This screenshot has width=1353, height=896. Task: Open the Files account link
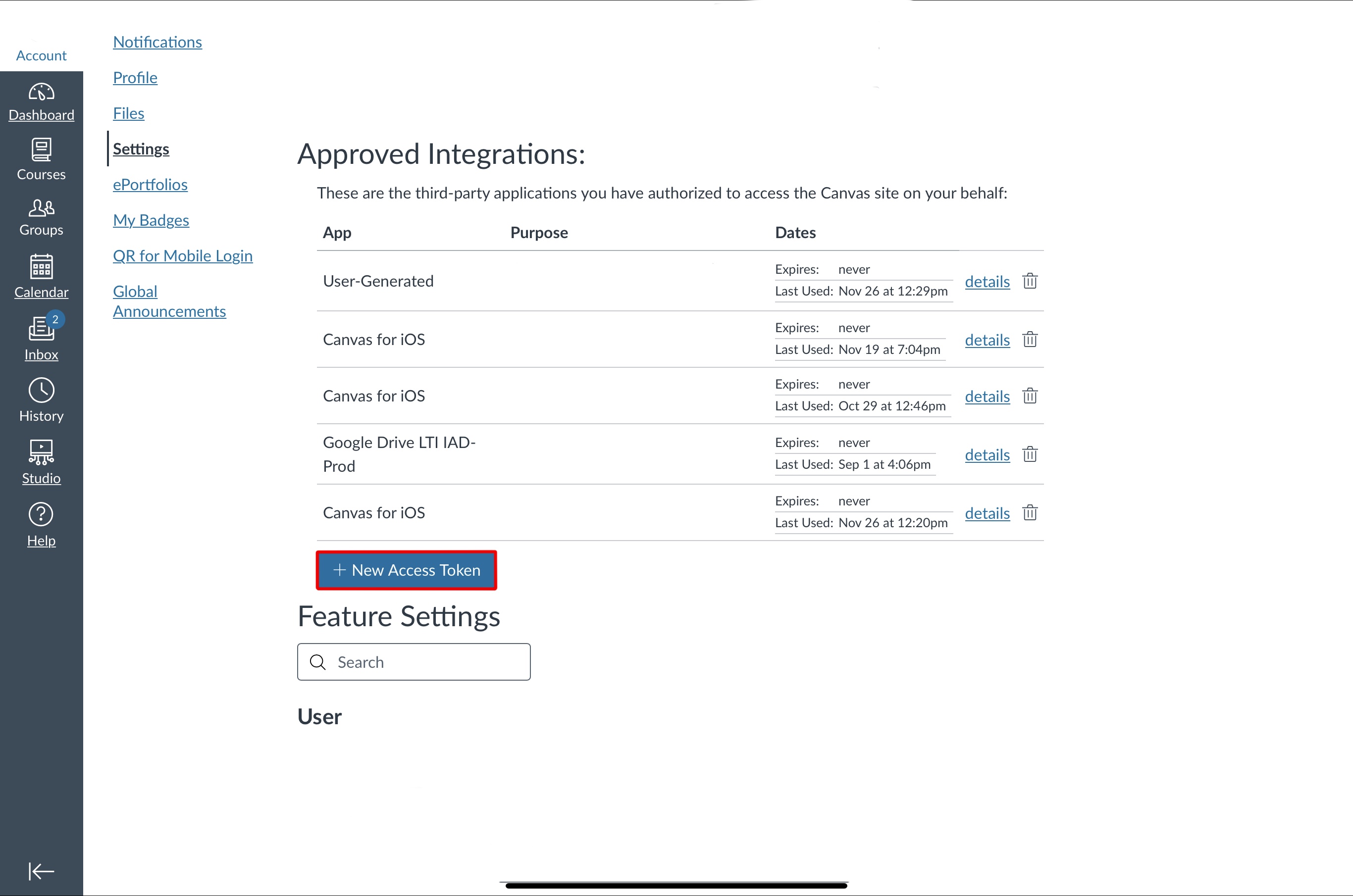pyautogui.click(x=129, y=113)
